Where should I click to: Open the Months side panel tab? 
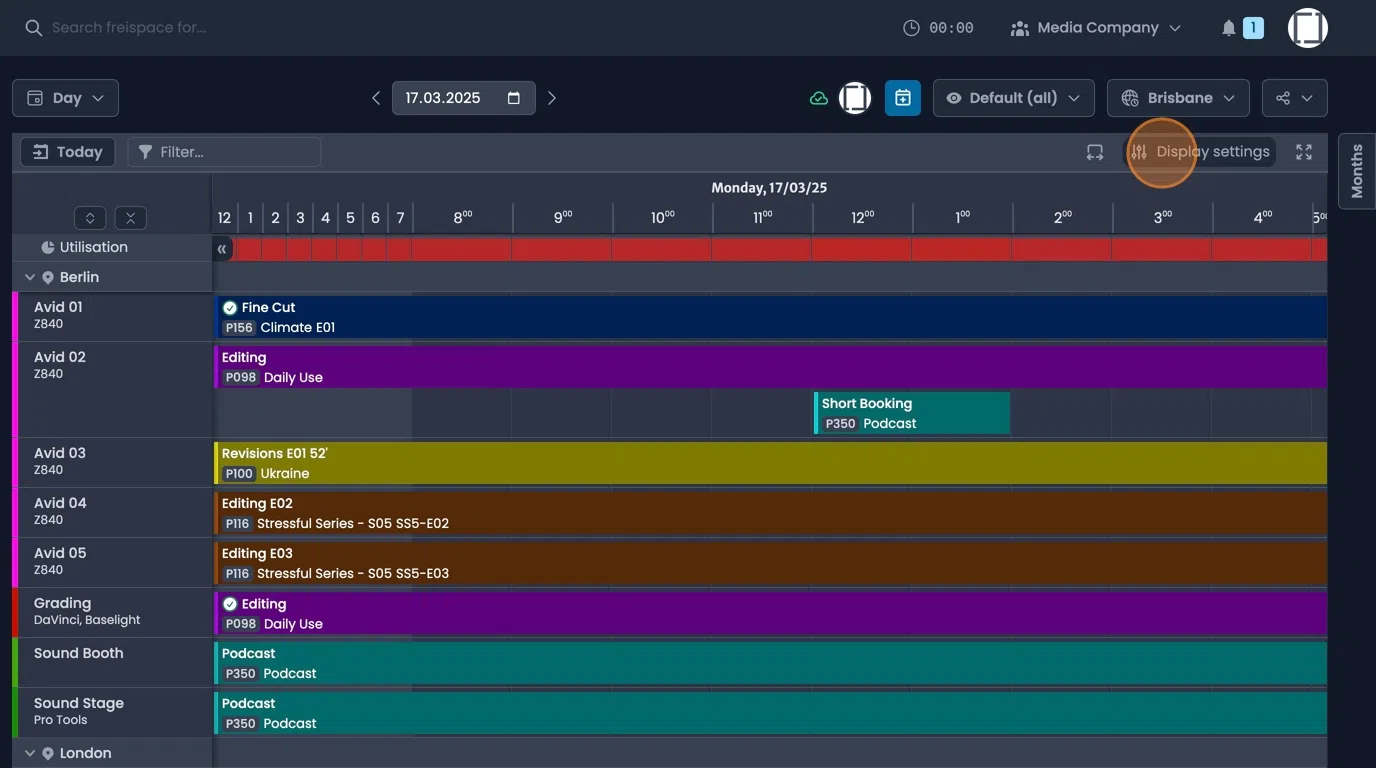click(x=1356, y=170)
